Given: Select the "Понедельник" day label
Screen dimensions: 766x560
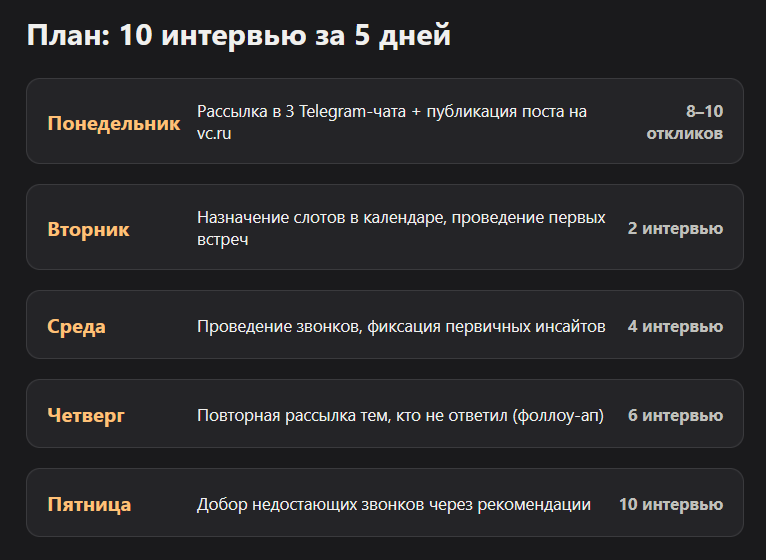Looking at the screenshot, I should coord(114,123).
